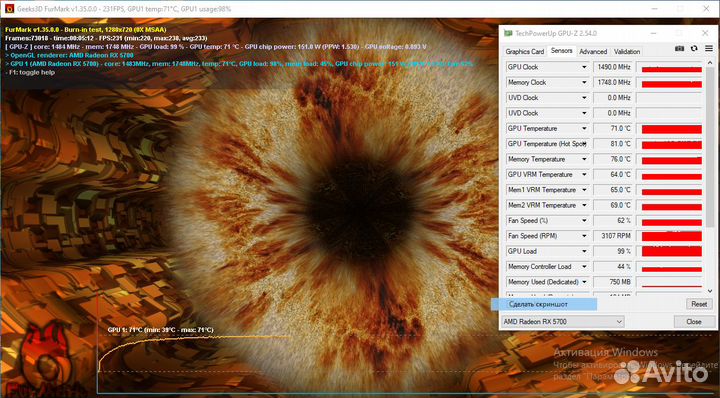Image resolution: width=720 pixels, height=398 pixels.
Task: Click the Reset button in GPU-Z
Action: 699,304
